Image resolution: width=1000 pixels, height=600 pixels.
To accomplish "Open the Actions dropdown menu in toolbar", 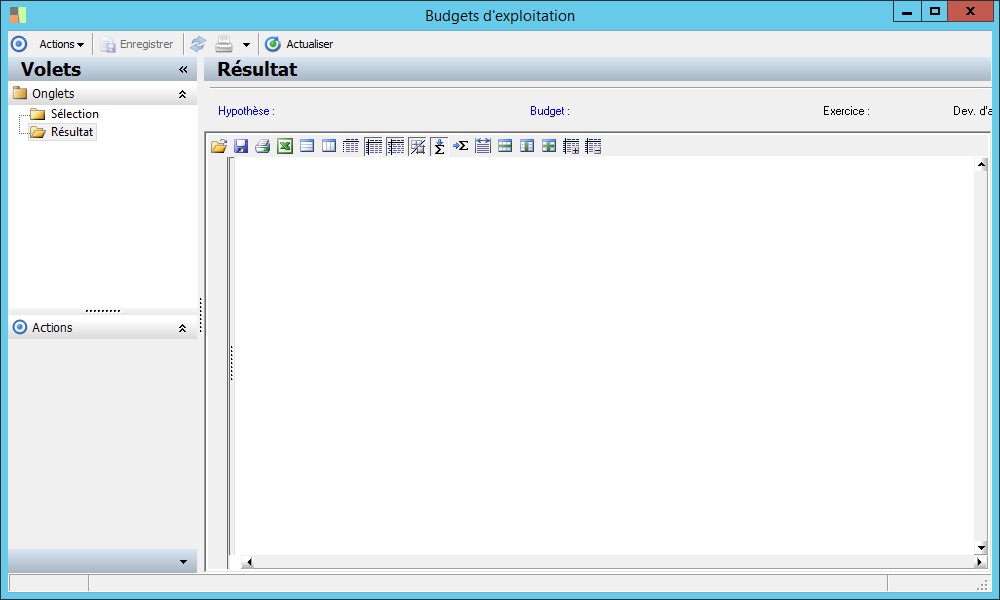I will [x=61, y=44].
